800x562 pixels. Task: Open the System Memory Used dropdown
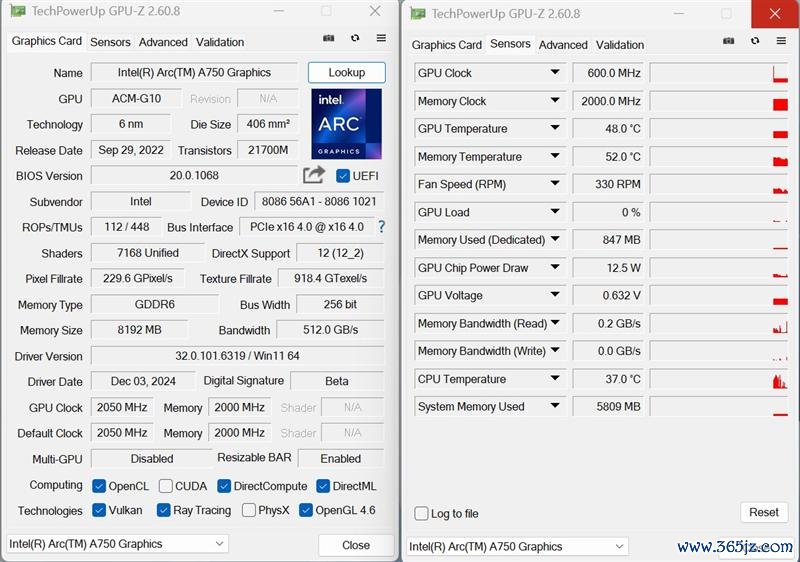point(555,406)
